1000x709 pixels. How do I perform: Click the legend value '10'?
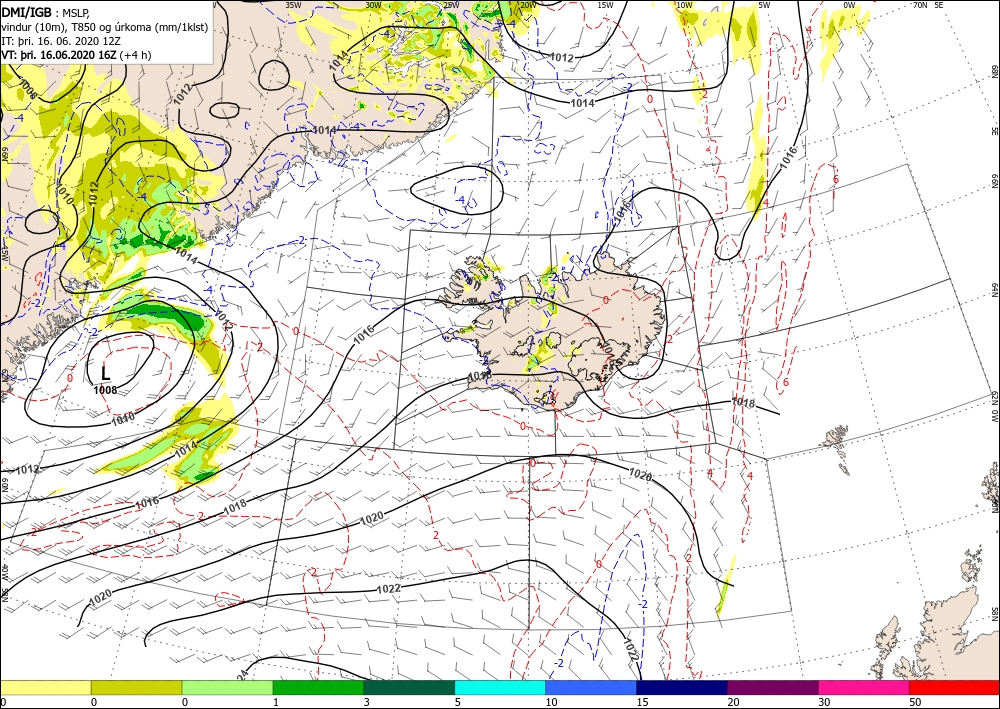[x=551, y=703]
